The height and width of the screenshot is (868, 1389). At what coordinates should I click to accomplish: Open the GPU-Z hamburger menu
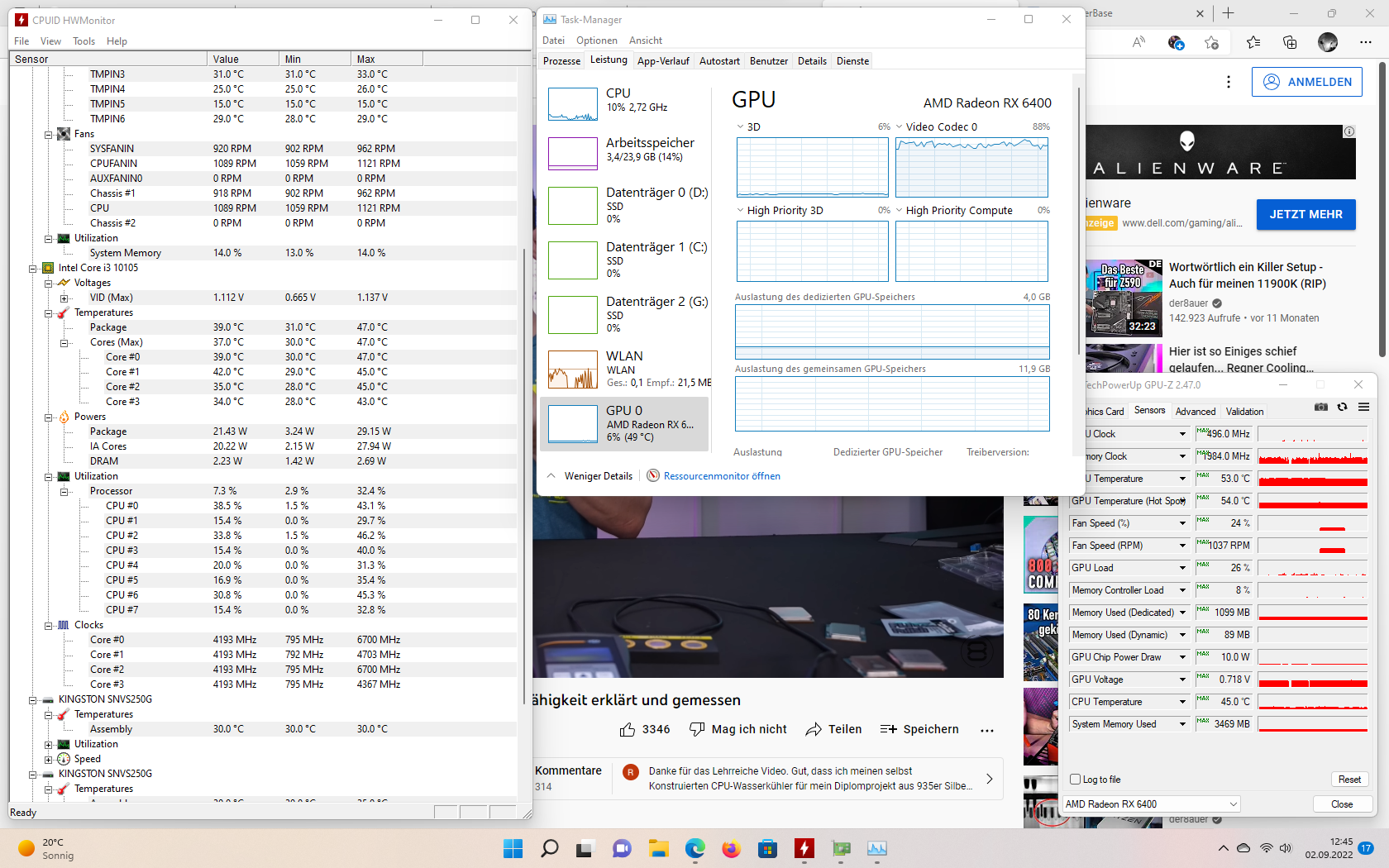pos(1364,407)
